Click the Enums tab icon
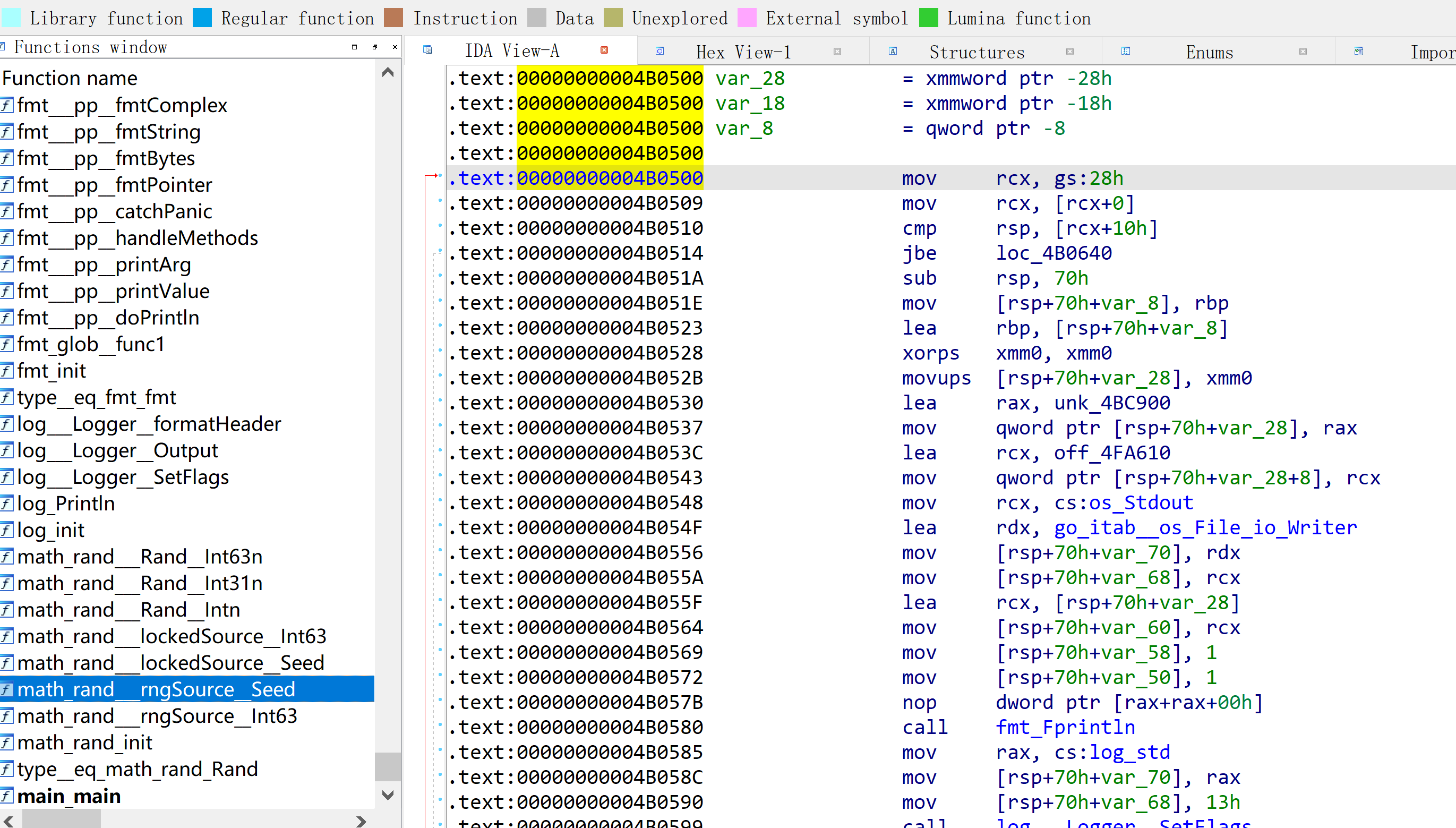The width and height of the screenshot is (1456, 828). tap(1125, 51)
